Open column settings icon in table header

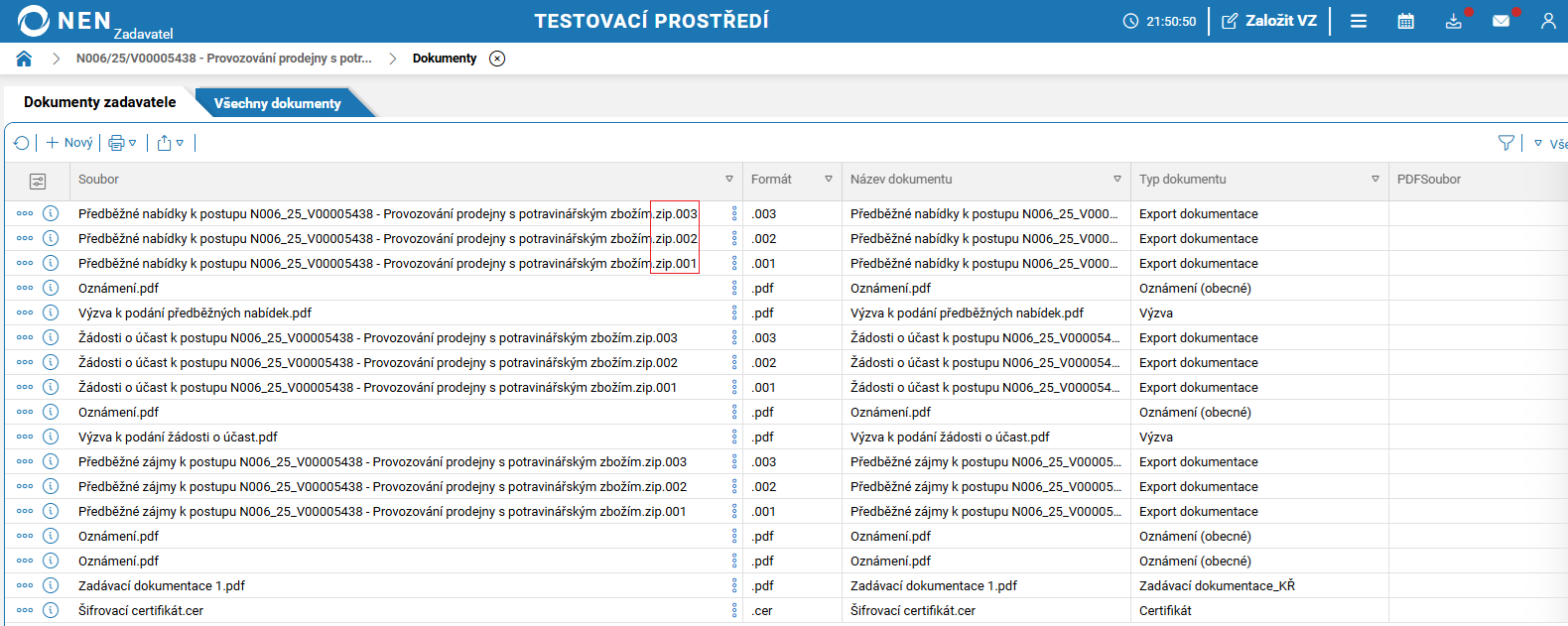[x=38, y=182]
